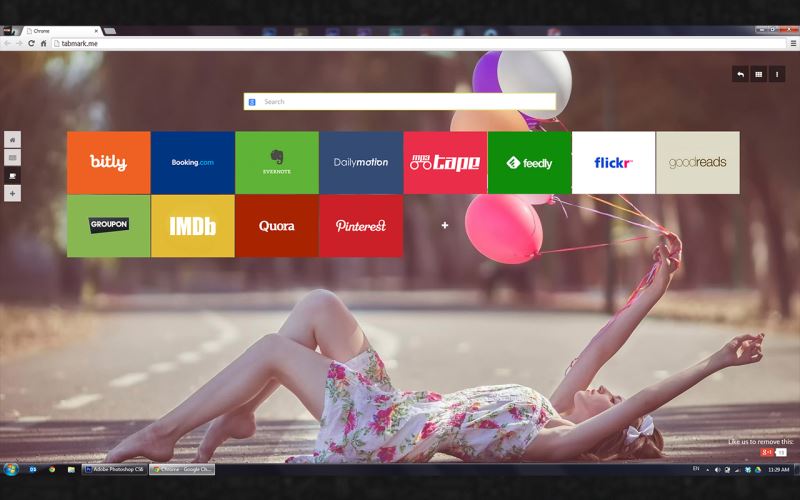Open the Pinterest bookmark tile
The image size is (800, 500).
[x=361, y=226]
